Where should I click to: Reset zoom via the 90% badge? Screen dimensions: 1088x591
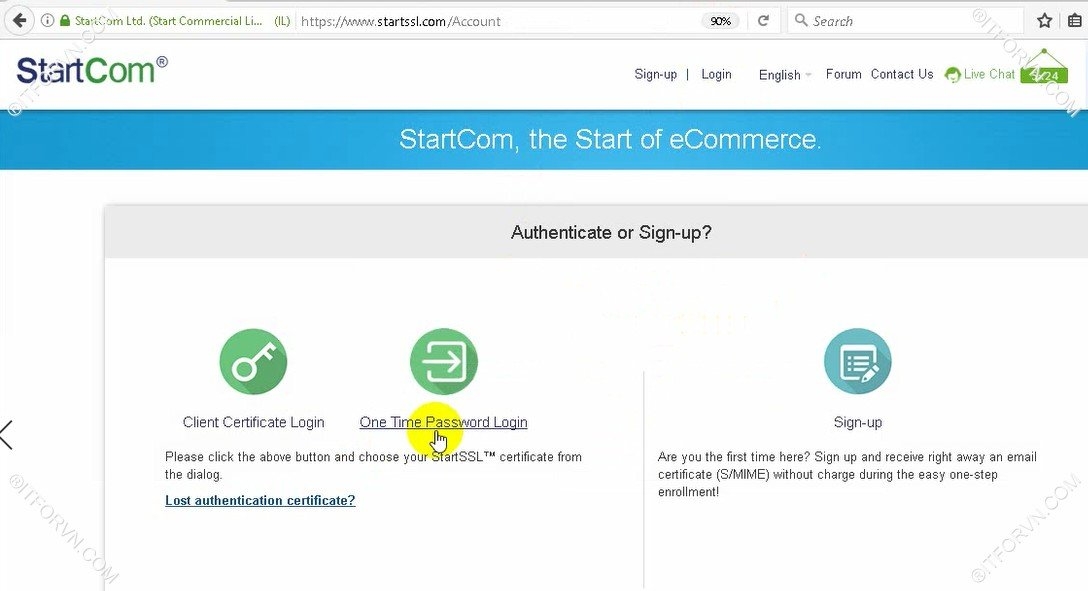pos(720,20)
